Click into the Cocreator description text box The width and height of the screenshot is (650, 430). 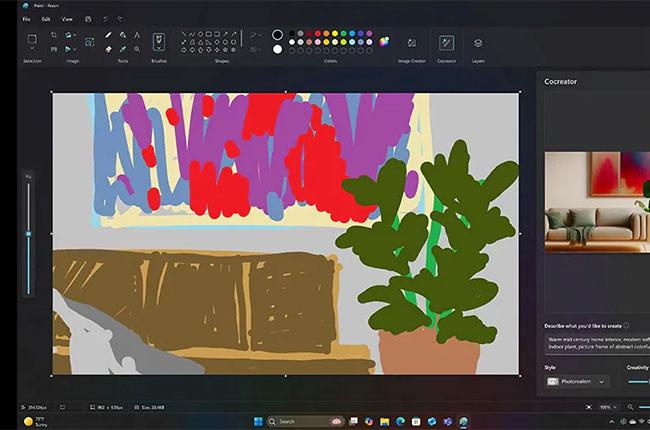point(597,343)
